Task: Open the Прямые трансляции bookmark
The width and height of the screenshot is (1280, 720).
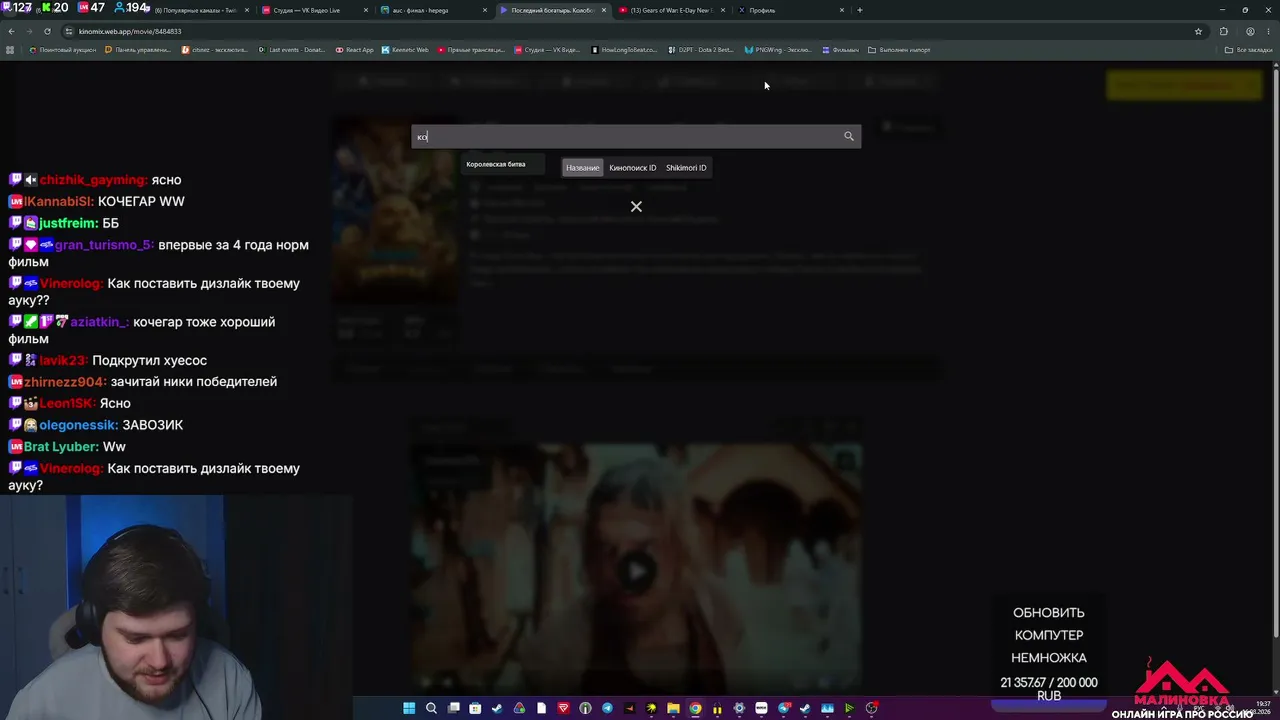Action: click(x=471, y=50)
